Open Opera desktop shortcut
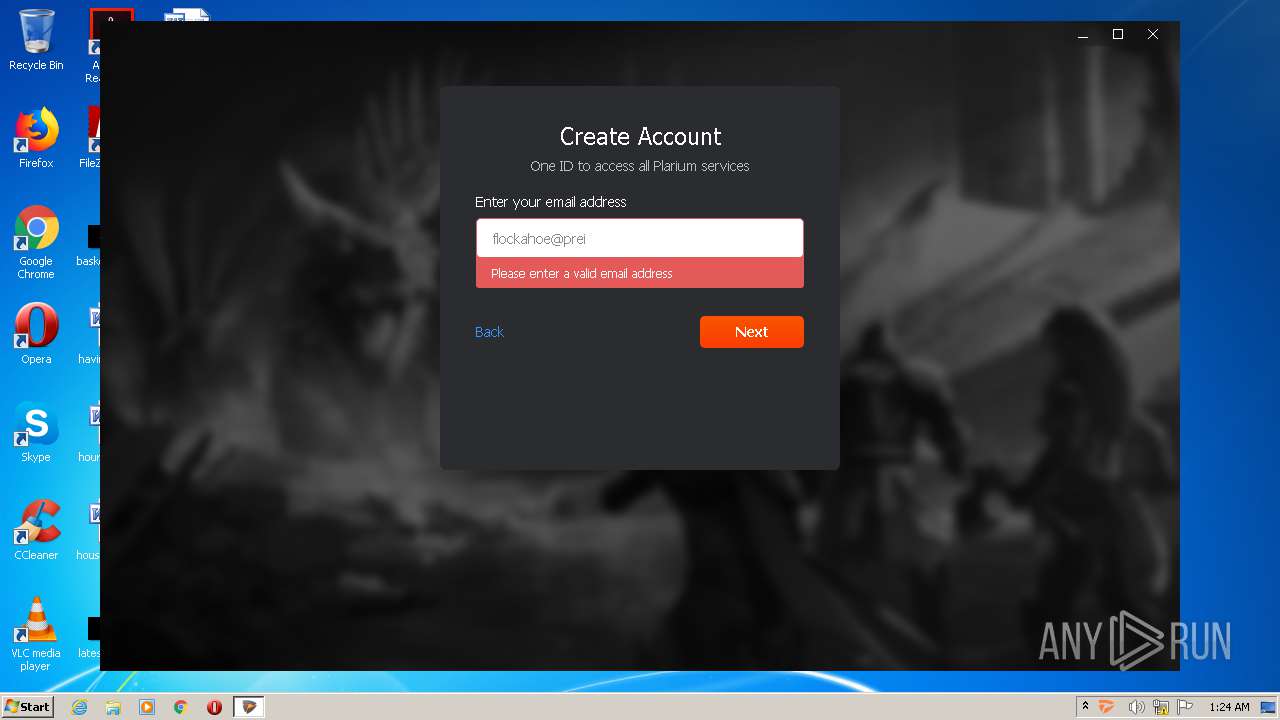Screen dimensions: 1280x720 (x=36, y=334)
